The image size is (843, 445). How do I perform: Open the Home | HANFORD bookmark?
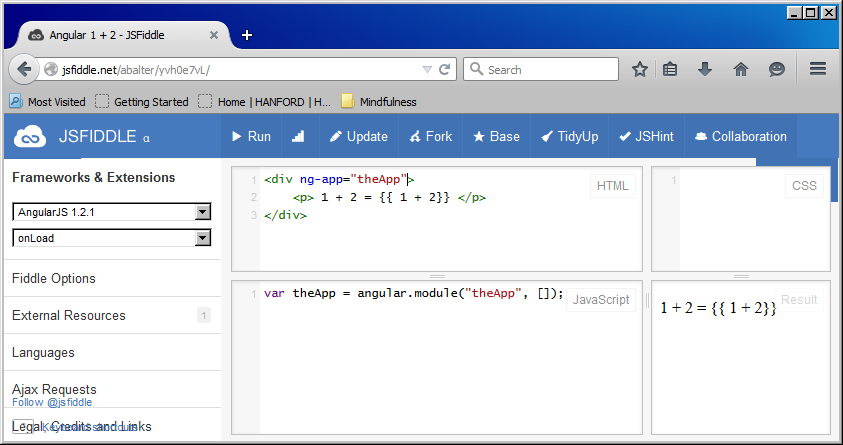point(265,102)
